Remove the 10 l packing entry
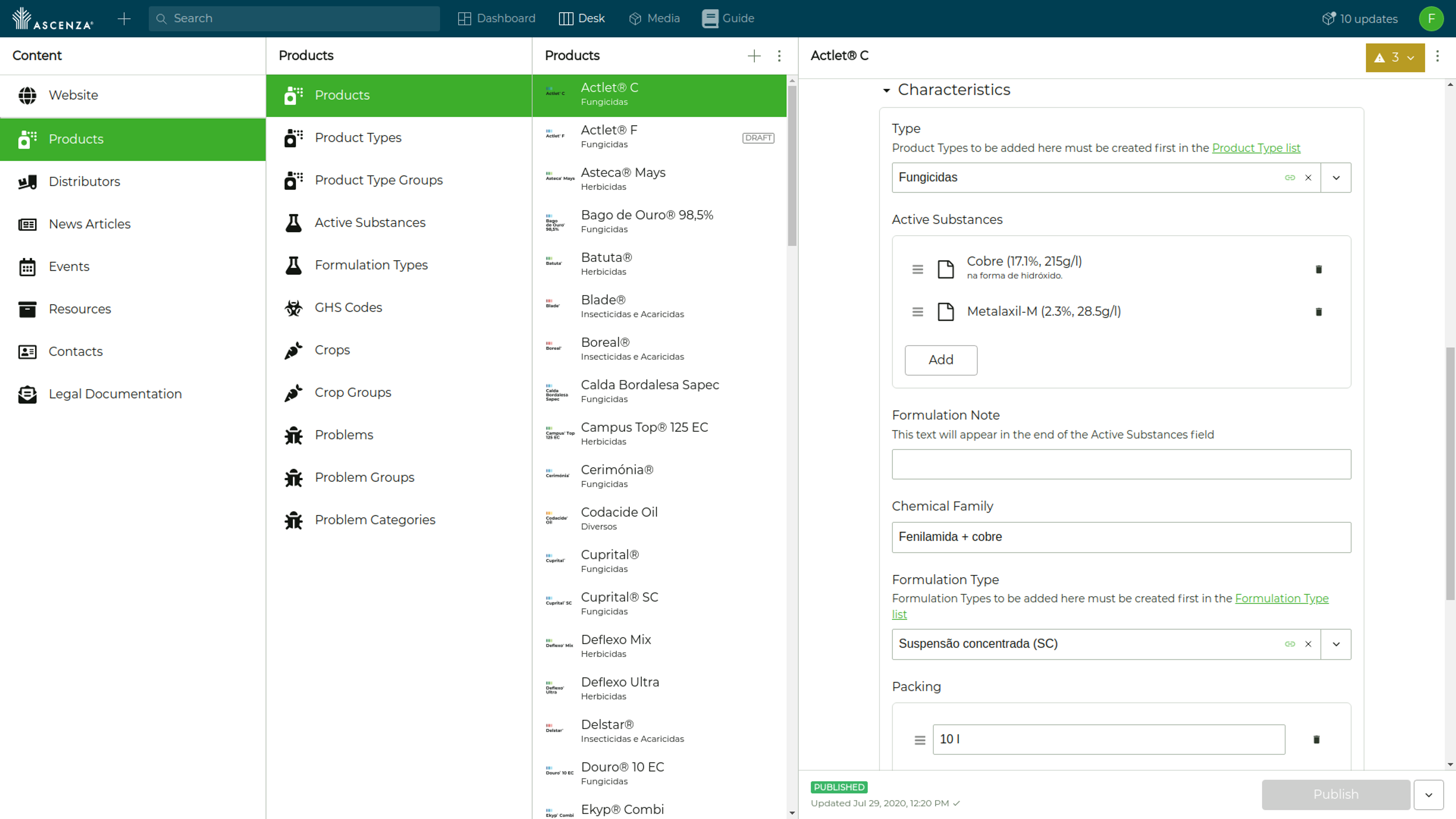The image size is (1456, 819). pos(1316,739)
